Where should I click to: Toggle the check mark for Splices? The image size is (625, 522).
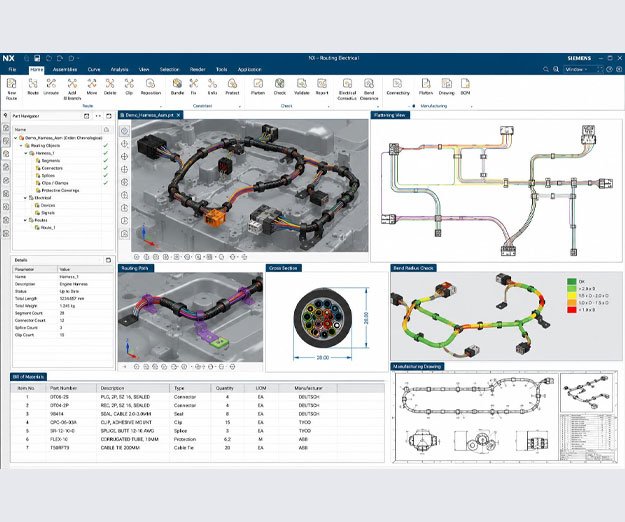106,175
